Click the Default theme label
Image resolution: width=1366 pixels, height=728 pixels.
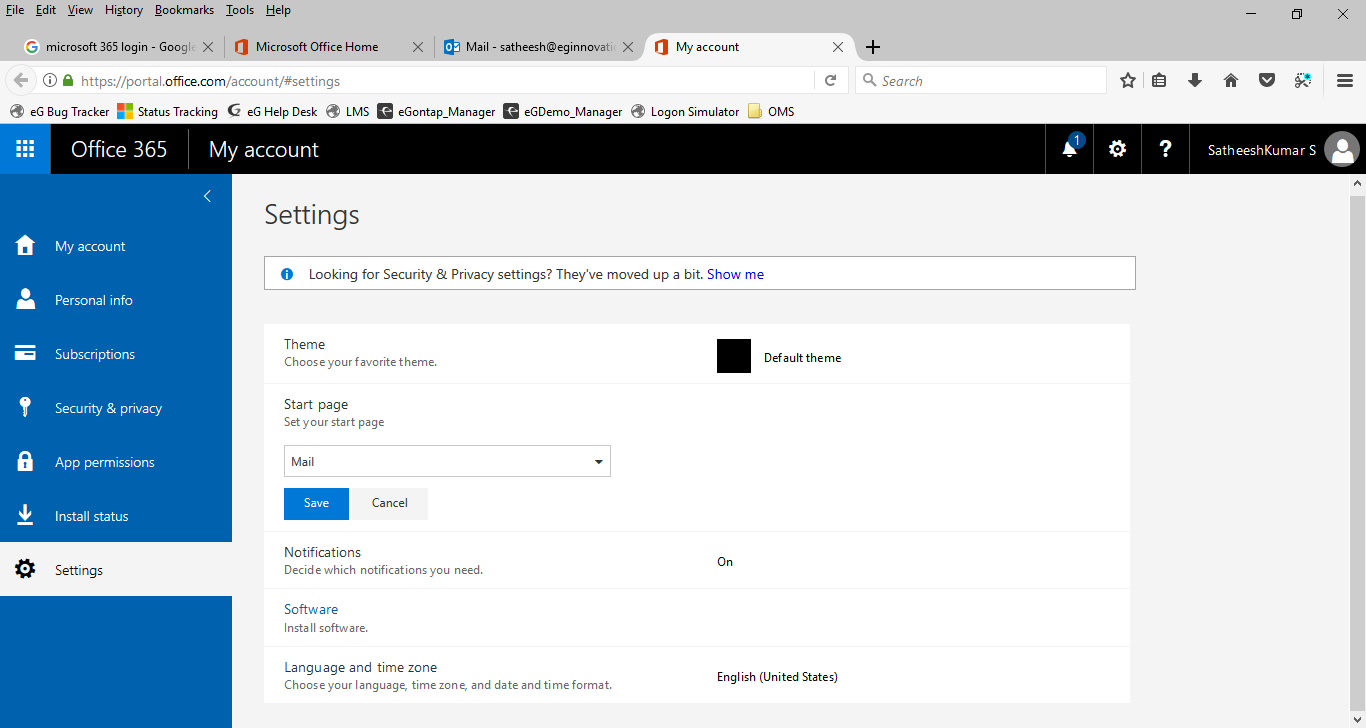pos(802,358)
